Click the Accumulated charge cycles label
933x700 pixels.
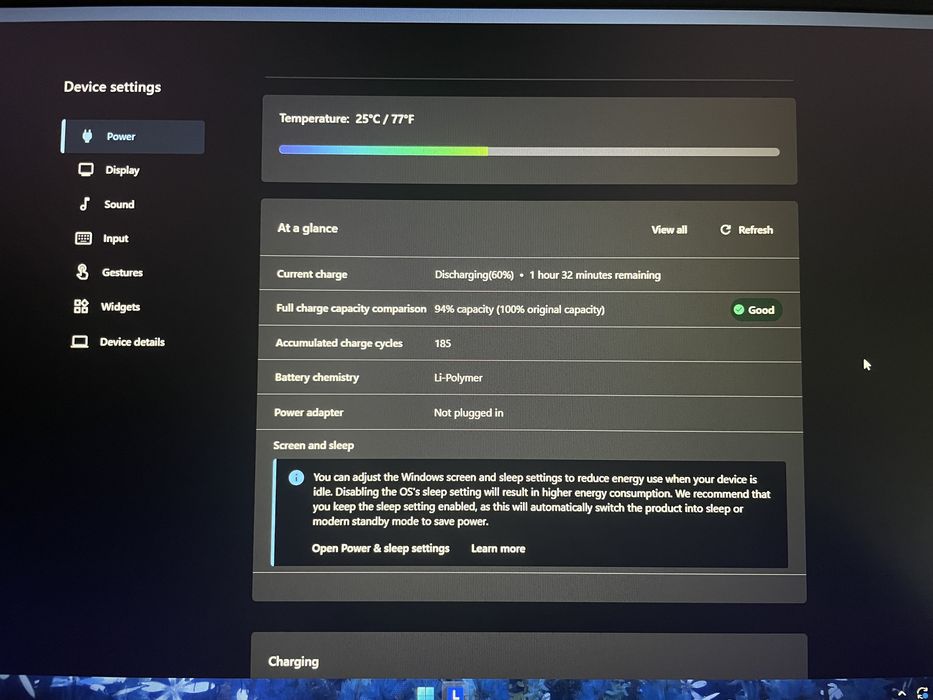(x=339, y=343)
